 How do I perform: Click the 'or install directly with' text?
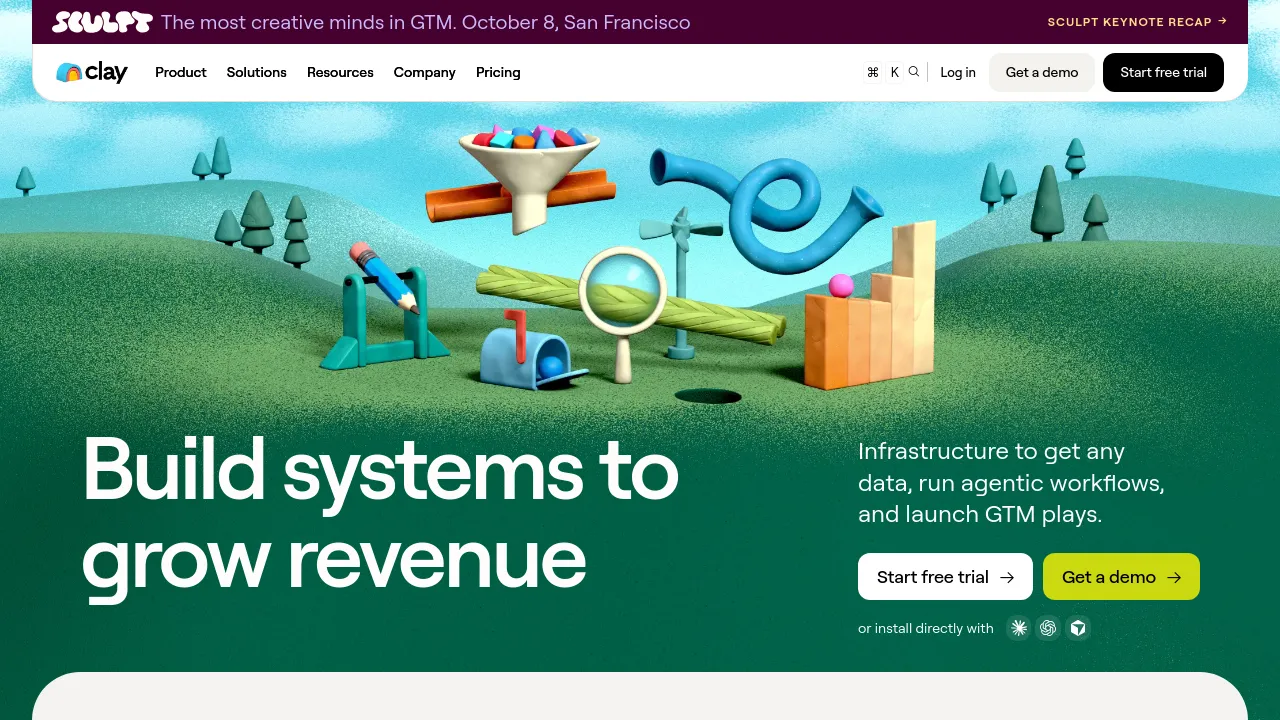(x=926, y=628)
